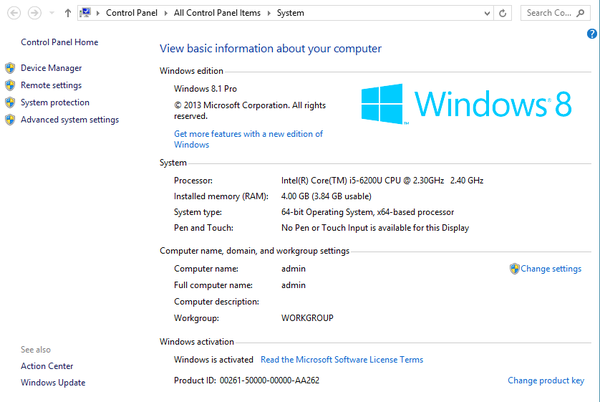Select Control Panel in breadcrumb path

[131, 13]
